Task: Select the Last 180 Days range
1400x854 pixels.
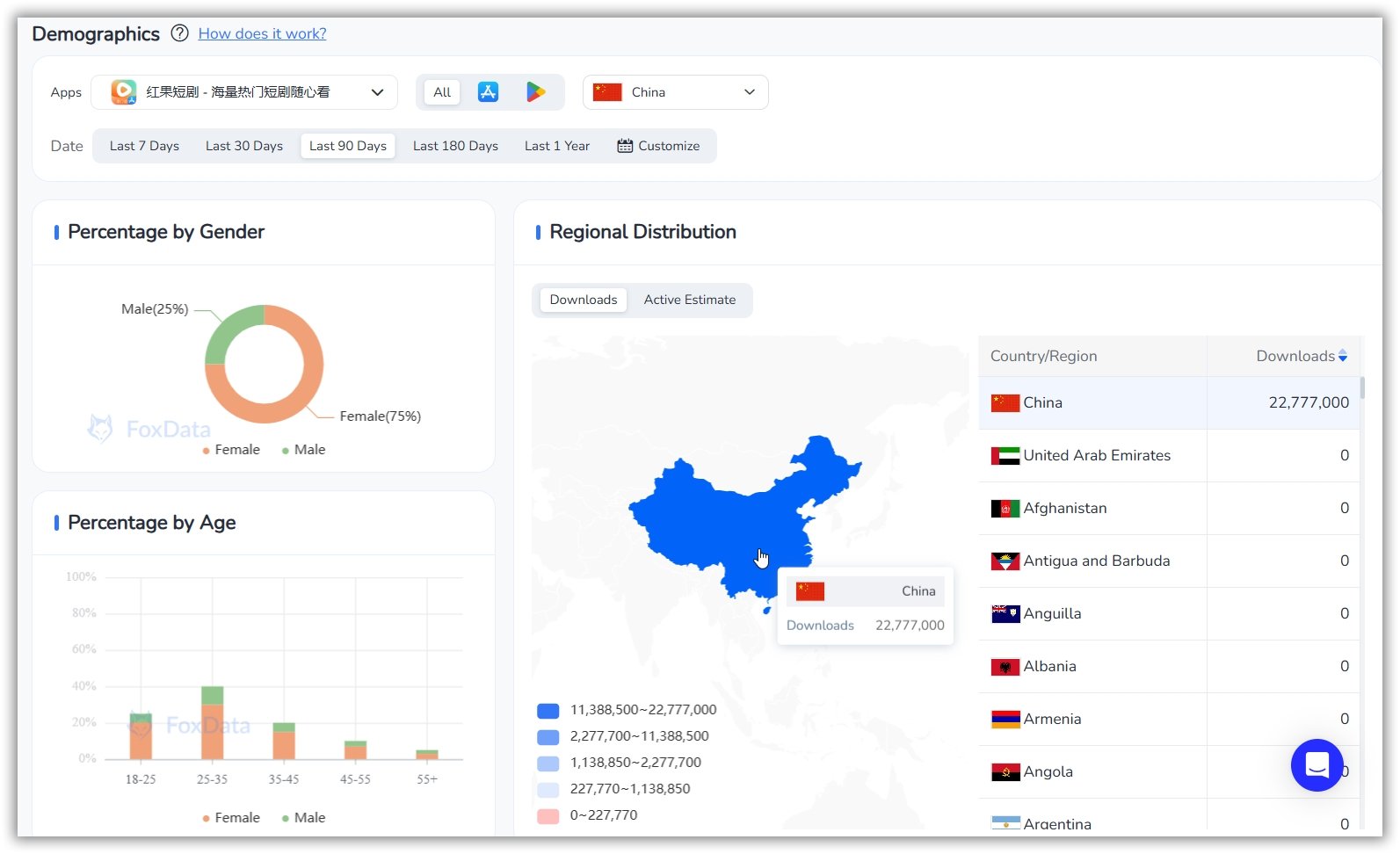Action: point(455,146)
